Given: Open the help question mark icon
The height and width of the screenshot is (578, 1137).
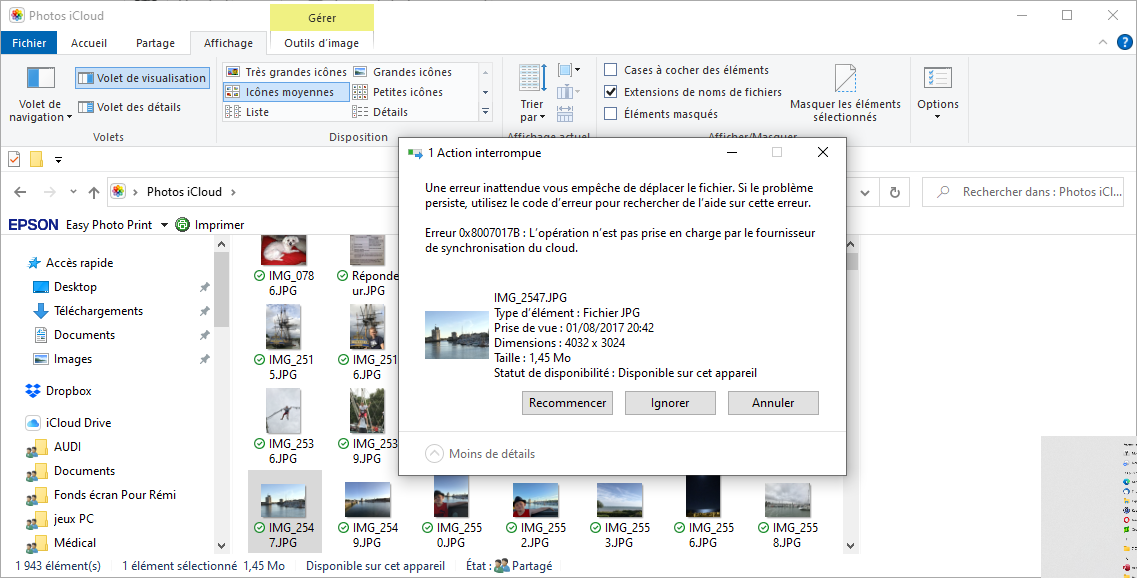Looking at the screenshot, I should coord(1124,42).
